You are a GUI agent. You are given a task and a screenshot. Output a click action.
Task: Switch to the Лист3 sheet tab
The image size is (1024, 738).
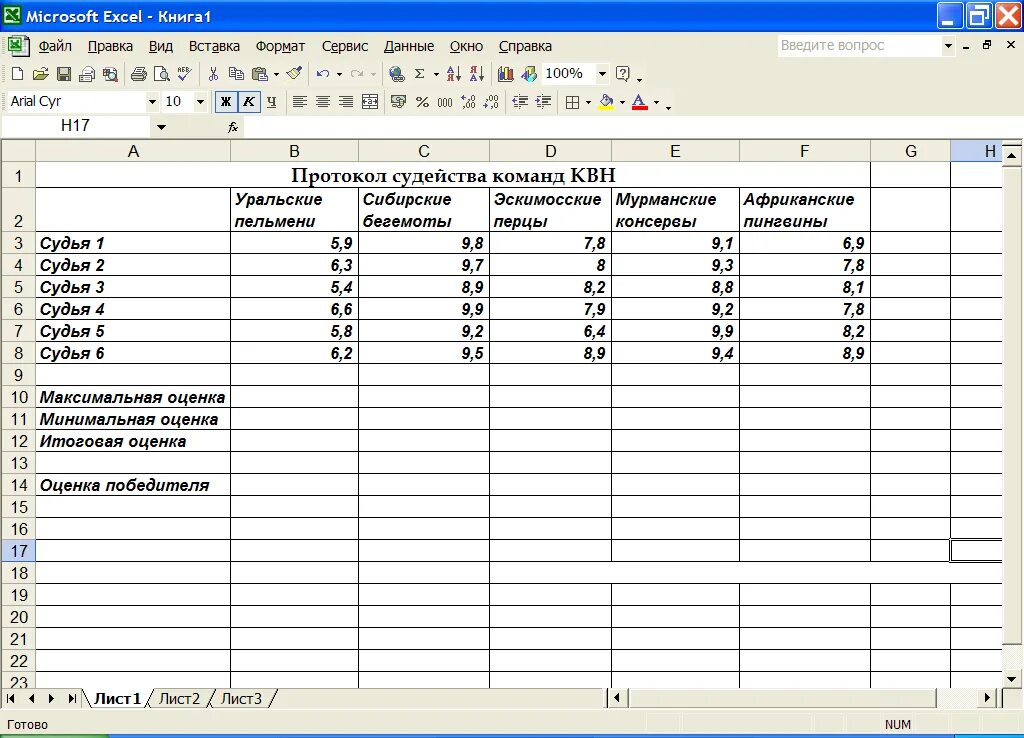[x=241, y=699]
